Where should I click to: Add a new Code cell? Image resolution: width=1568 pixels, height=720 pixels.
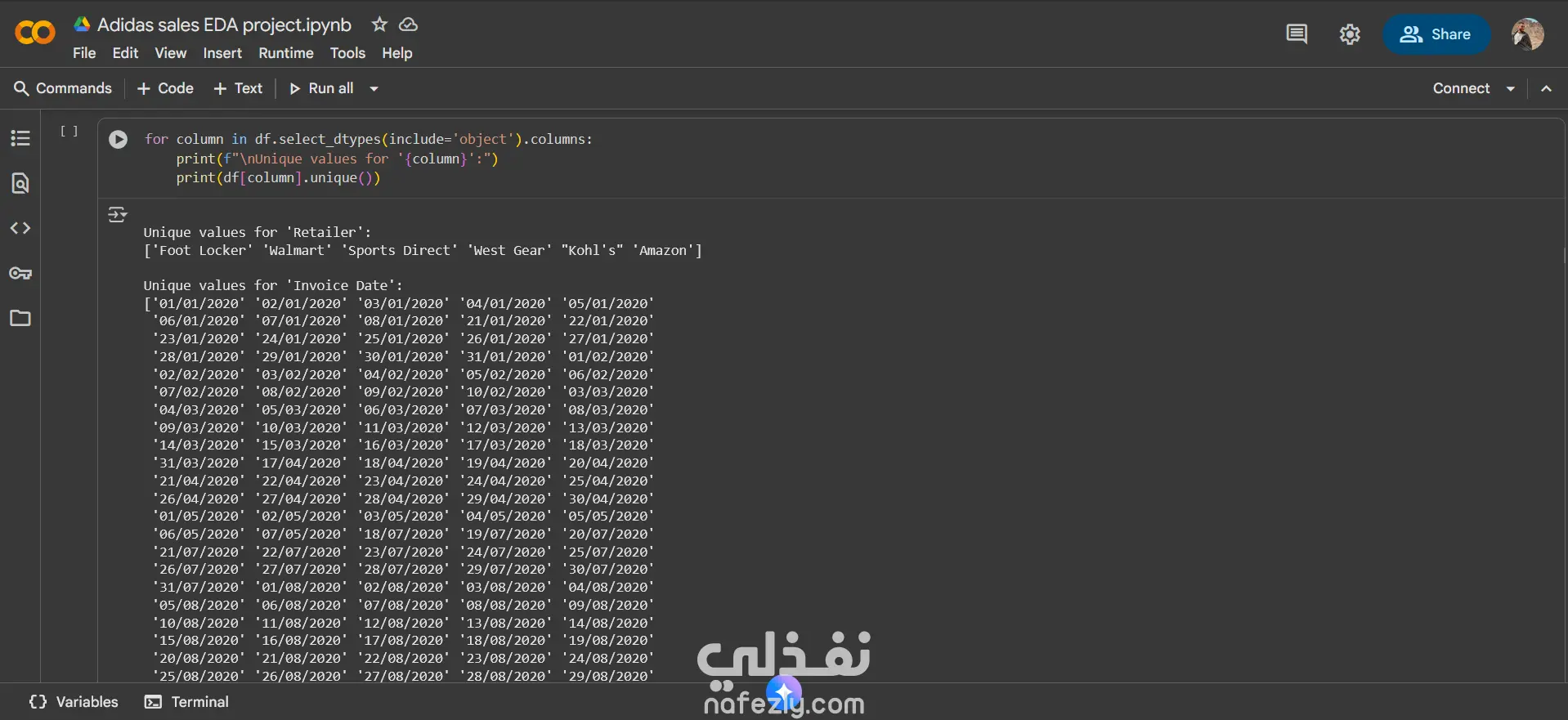(165, 88)
